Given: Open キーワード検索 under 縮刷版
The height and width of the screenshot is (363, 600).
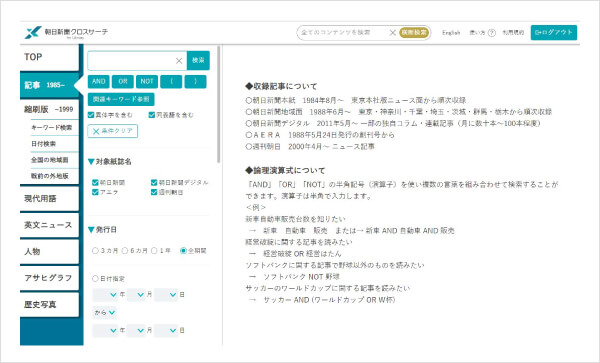Looking at the screenshot, I should (x=52, y=127).
